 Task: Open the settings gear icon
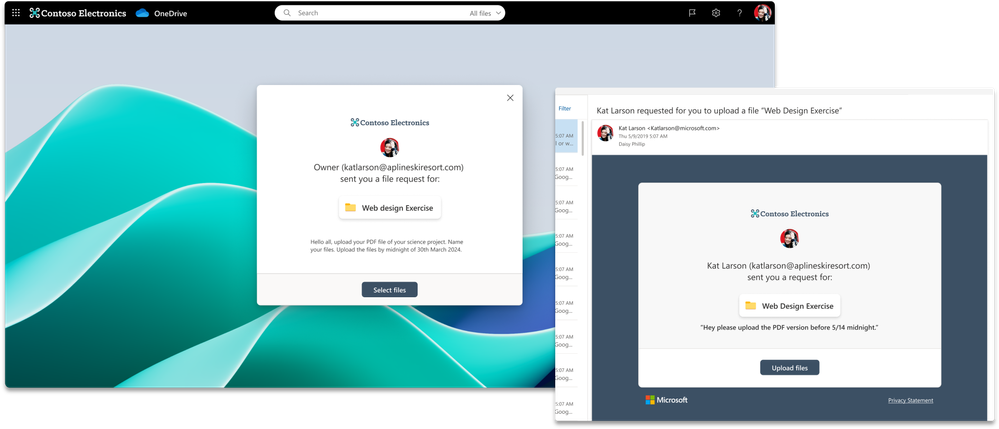pos(715,13)
